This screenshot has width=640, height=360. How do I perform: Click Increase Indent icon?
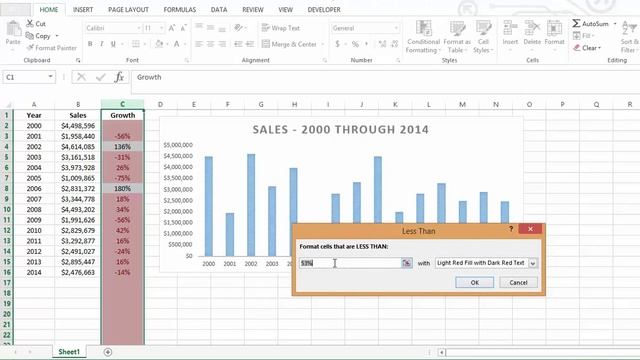250,44
